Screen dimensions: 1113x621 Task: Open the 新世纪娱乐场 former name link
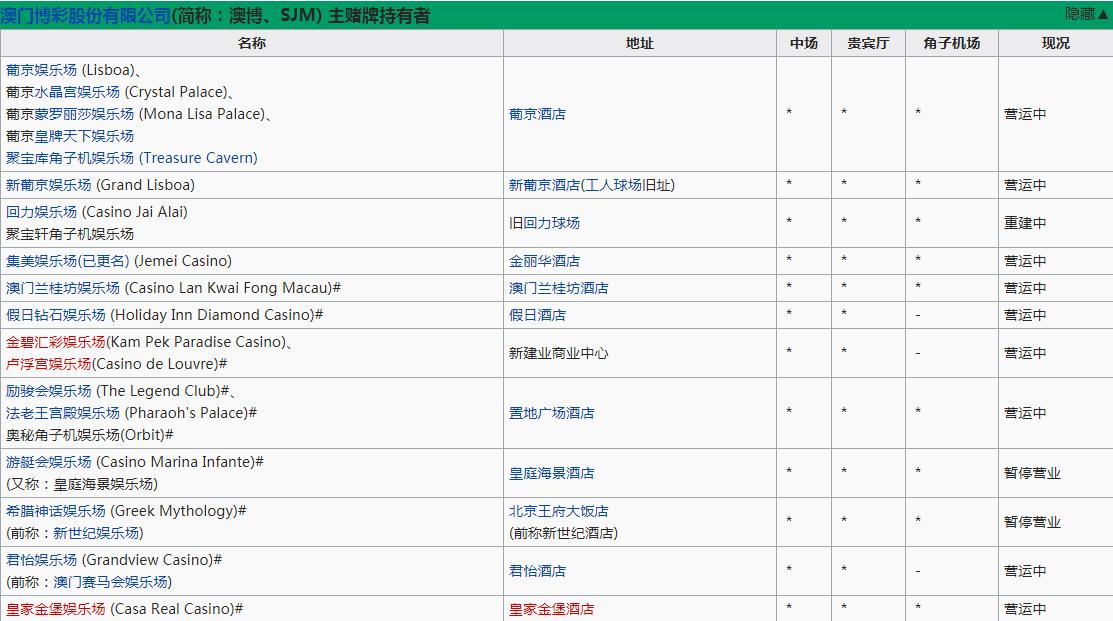96,532
